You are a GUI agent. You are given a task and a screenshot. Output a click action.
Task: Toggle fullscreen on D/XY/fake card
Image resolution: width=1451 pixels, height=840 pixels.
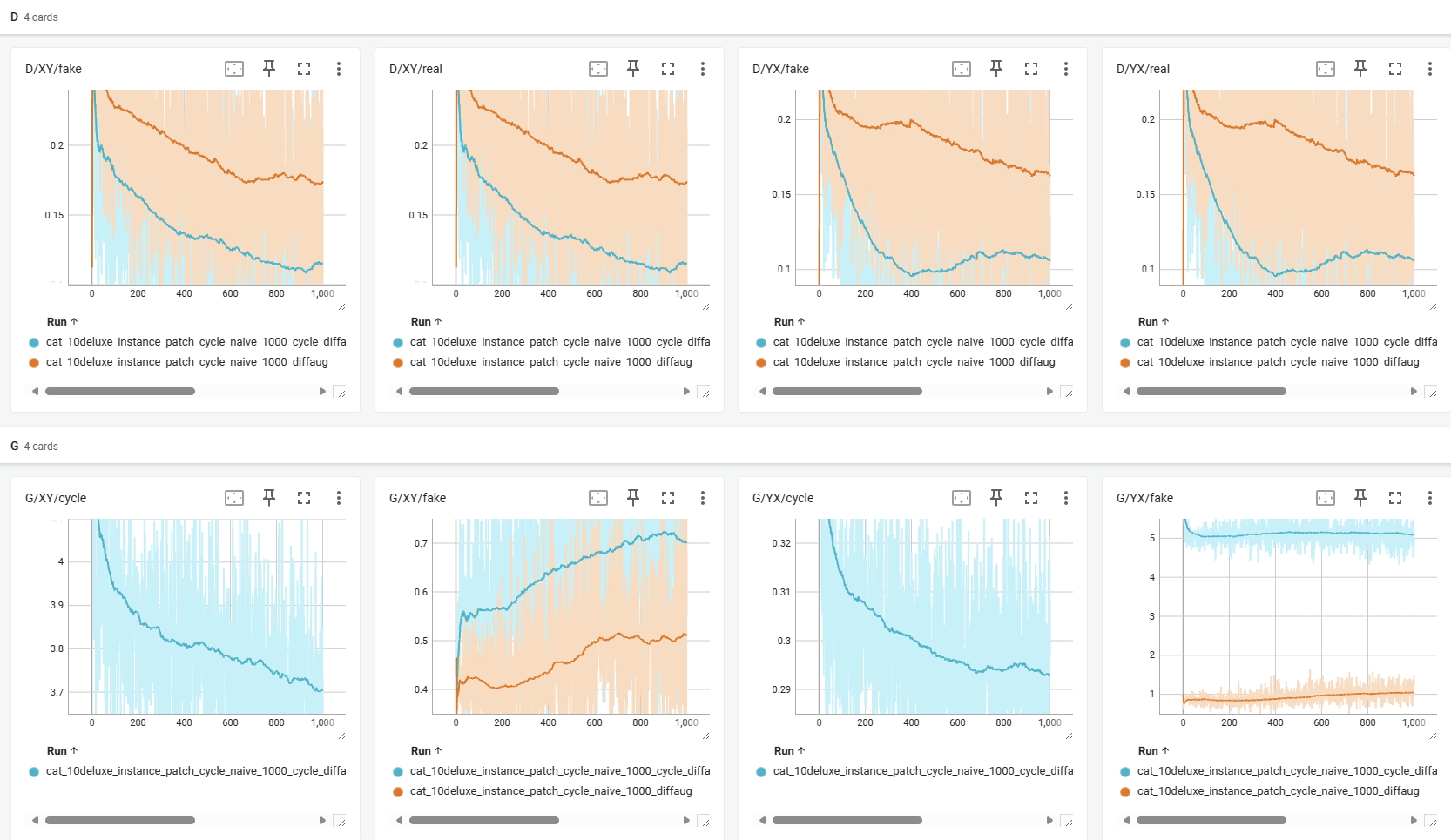click(304, 69)
